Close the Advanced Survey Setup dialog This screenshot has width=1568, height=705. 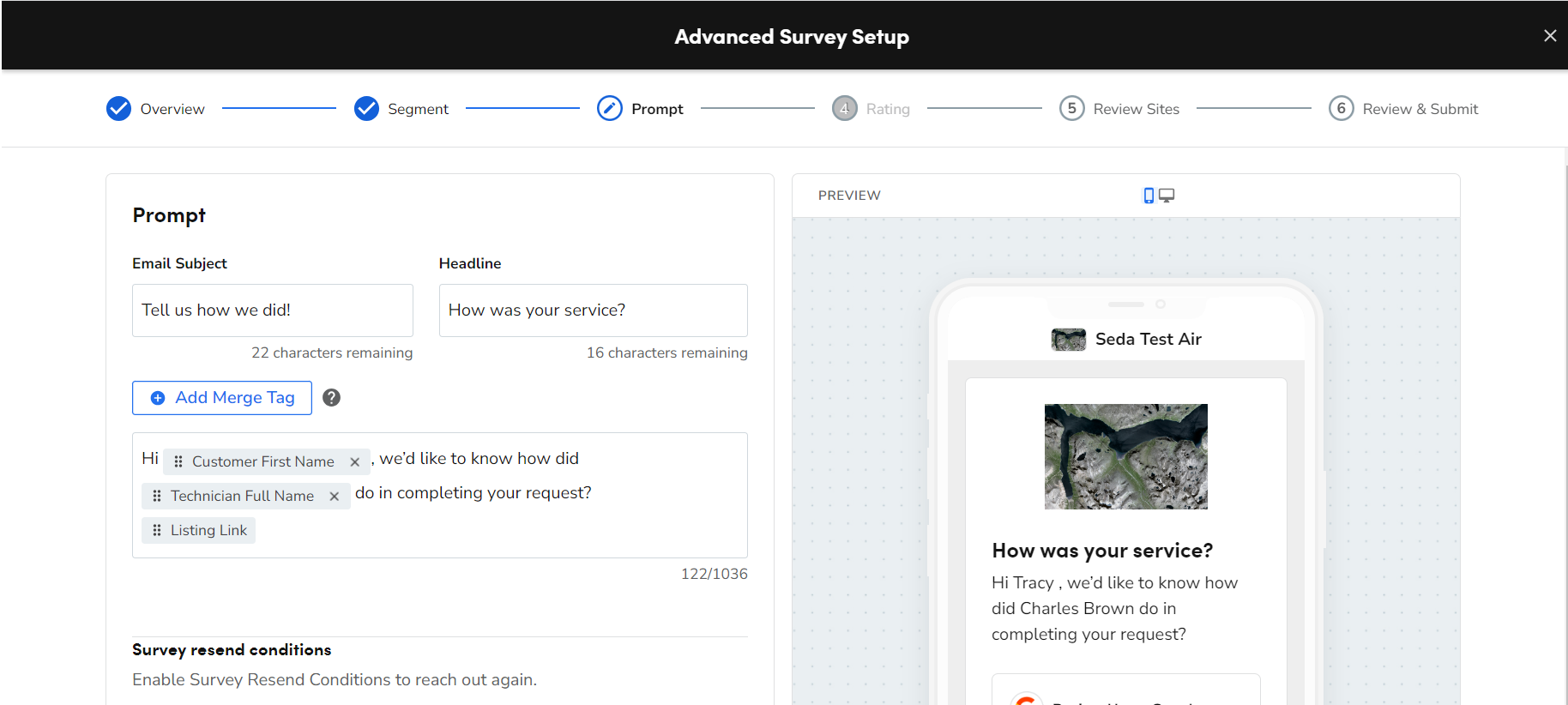pos(1549,36)
